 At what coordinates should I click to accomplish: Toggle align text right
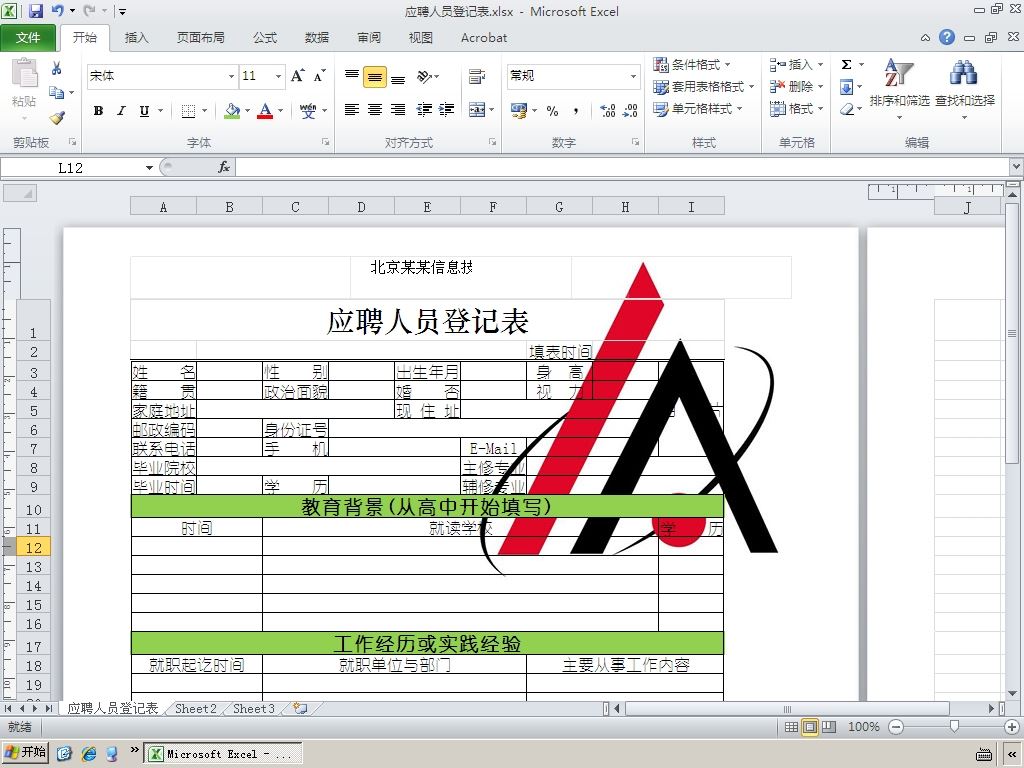pyautogui.click(x=398, y=110)
